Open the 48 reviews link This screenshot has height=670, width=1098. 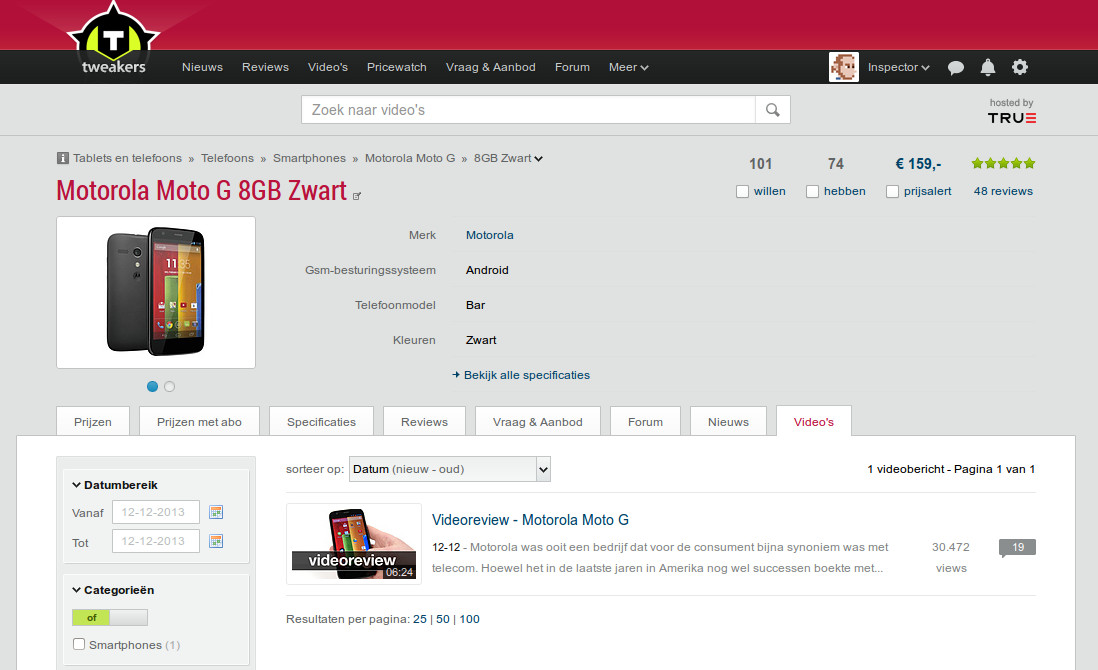click(1003, 191)
